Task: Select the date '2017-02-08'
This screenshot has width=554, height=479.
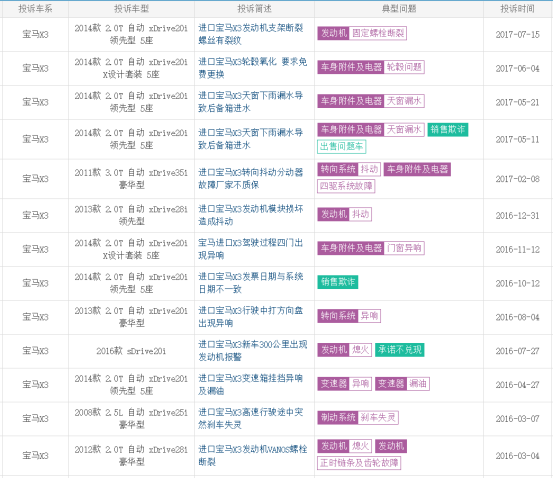Action: pyautogui.click(x=518, y=179)
